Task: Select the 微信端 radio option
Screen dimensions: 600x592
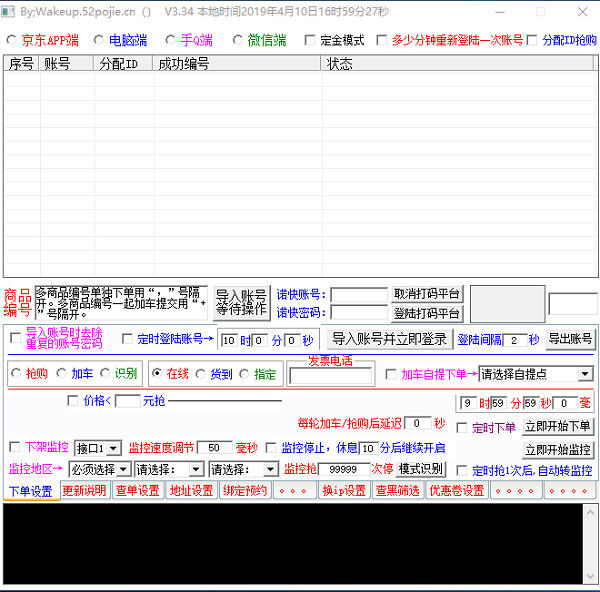Action: point(238,41)
